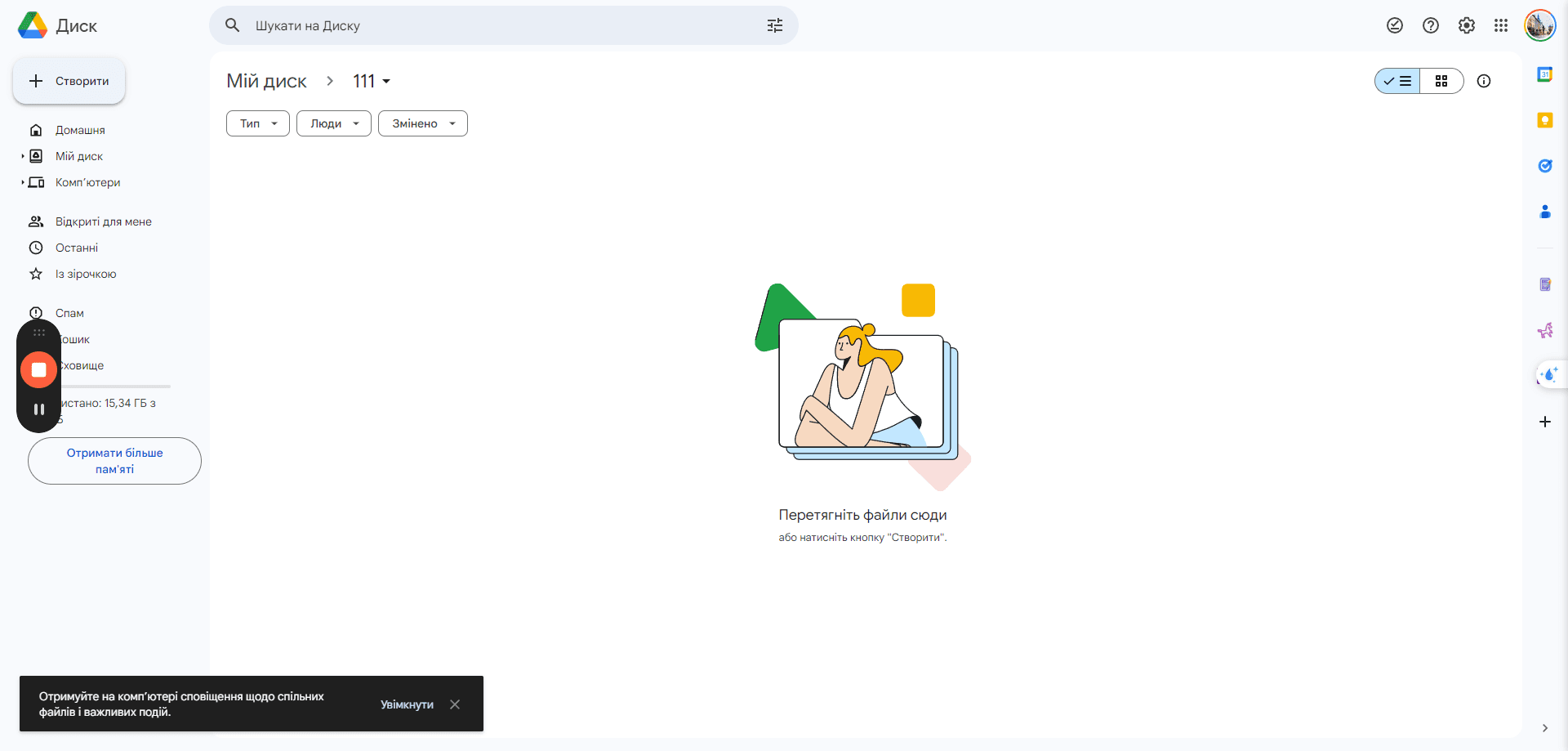The width and height of the screenshot is (1568, 751).
Task: Open Останні files section
Action: click(77, 248)
